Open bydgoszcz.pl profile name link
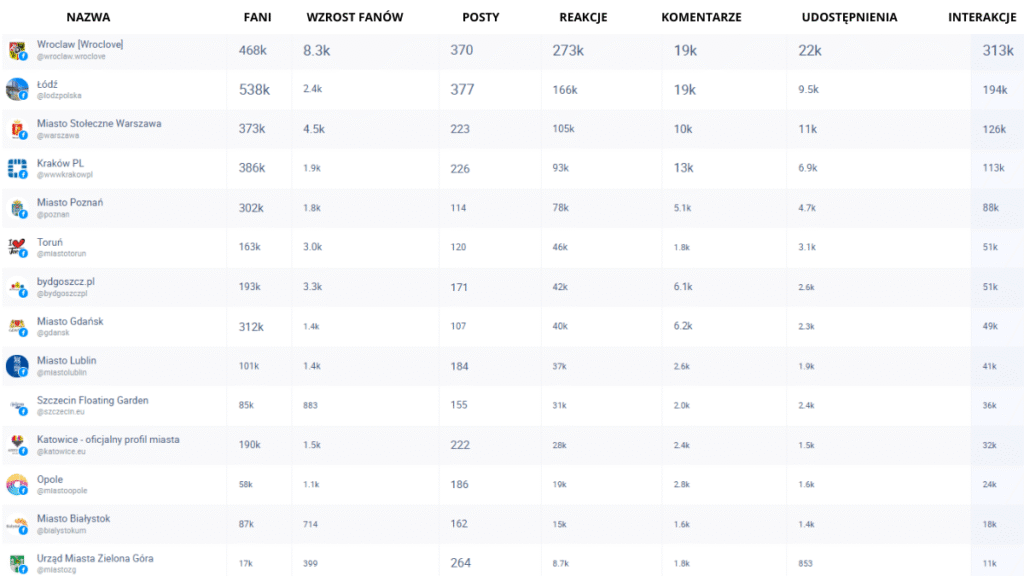This screenshot has height=576, width=1024. (65, 281)
